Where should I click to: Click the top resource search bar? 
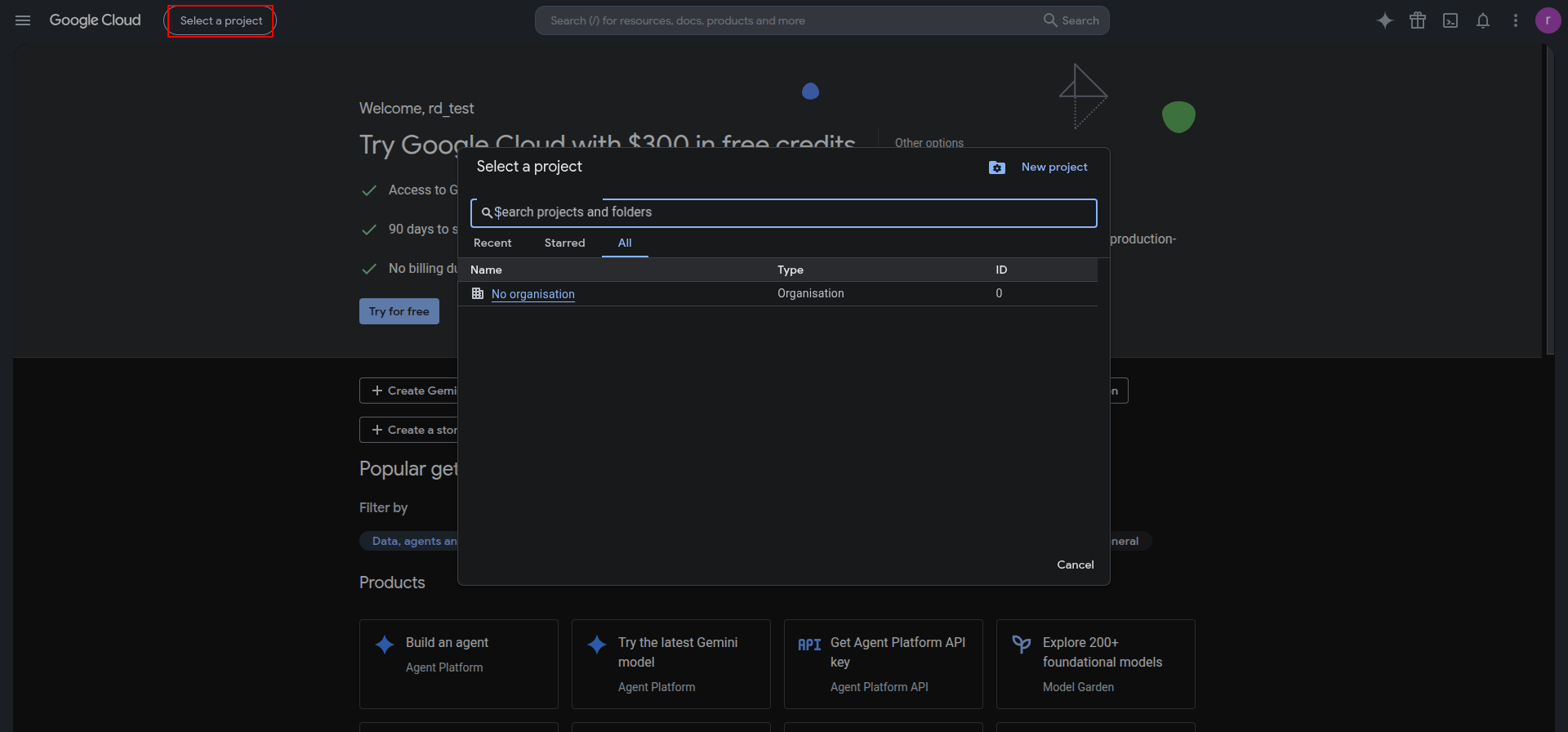pos(822,20)
